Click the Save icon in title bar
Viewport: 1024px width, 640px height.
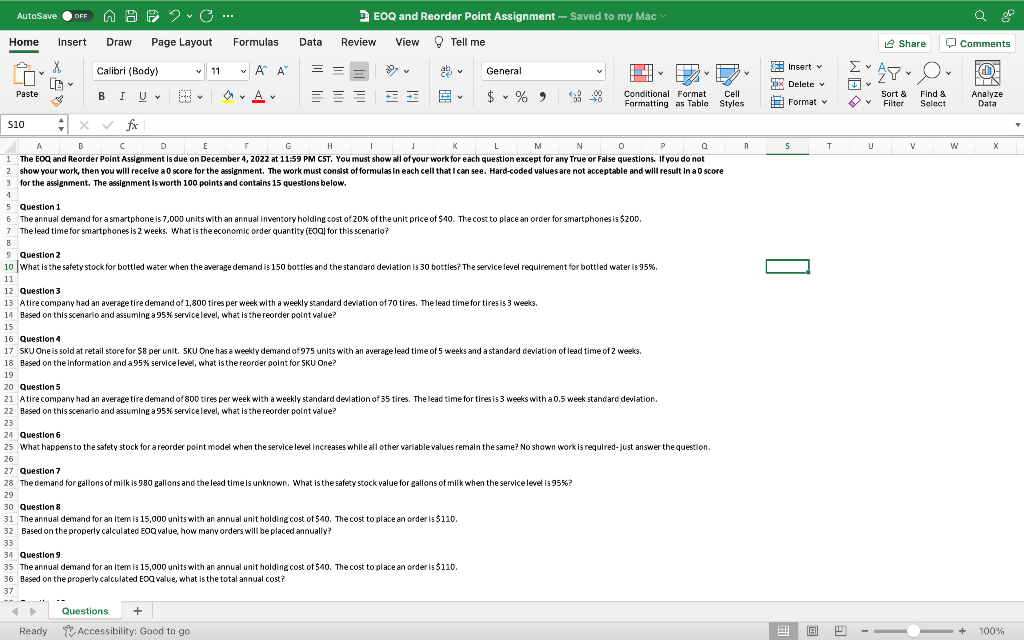click(x=131, y=16)
